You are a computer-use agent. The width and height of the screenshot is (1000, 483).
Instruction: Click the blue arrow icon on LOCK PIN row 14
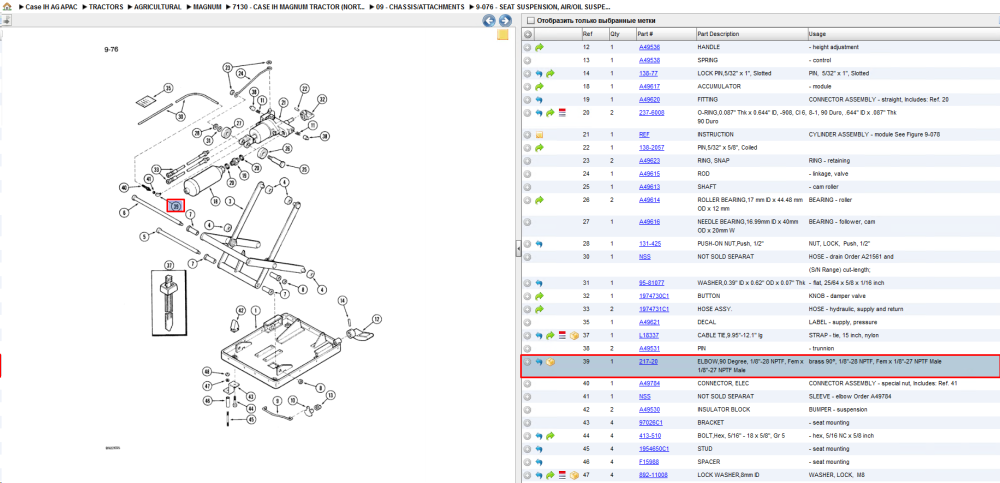click(x=540, y=73)
